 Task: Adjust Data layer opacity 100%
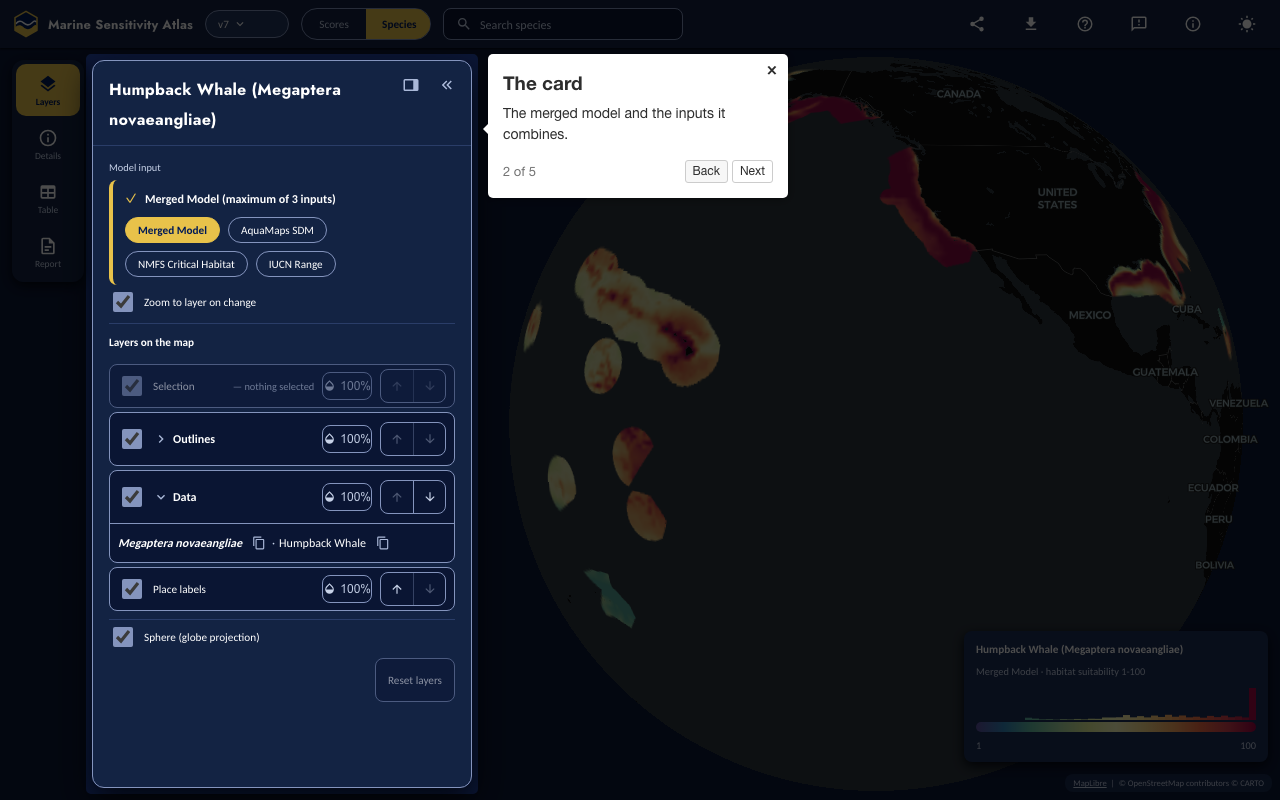(347, 497)
